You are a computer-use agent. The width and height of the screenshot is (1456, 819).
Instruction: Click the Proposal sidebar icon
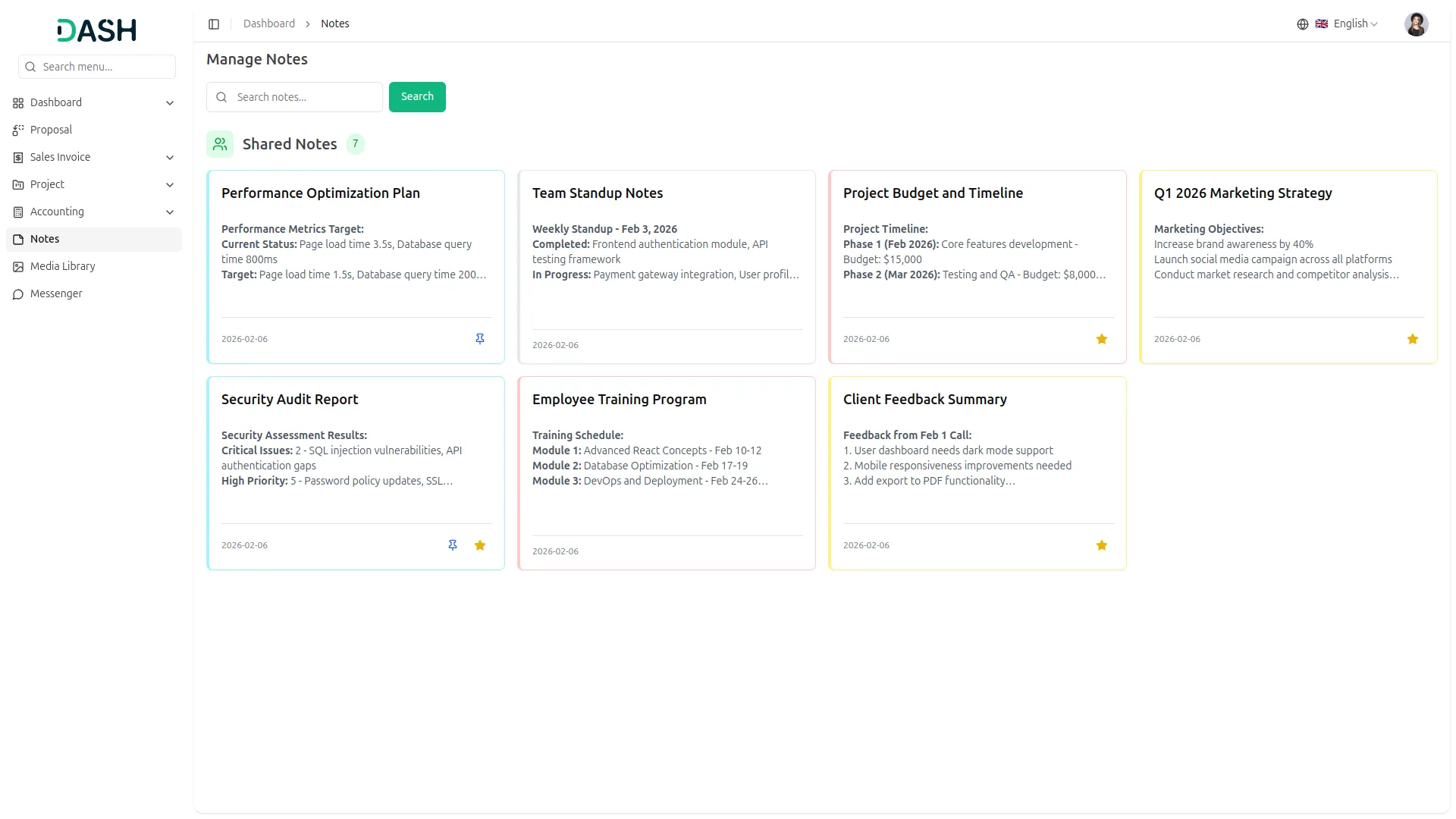18,130
